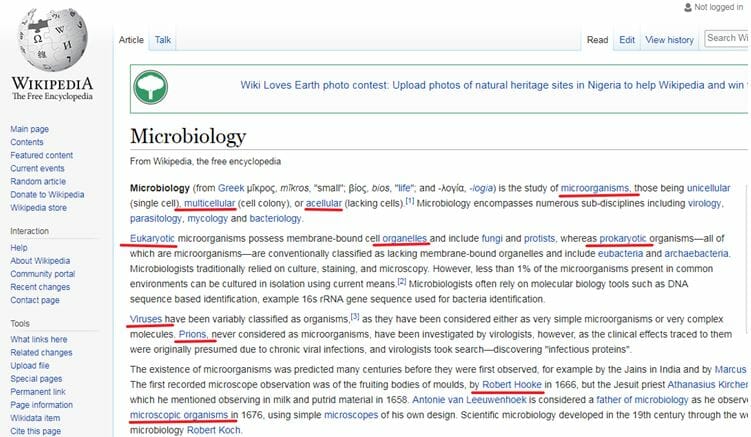Click the user icon beside Not logged in

(688, 7)
